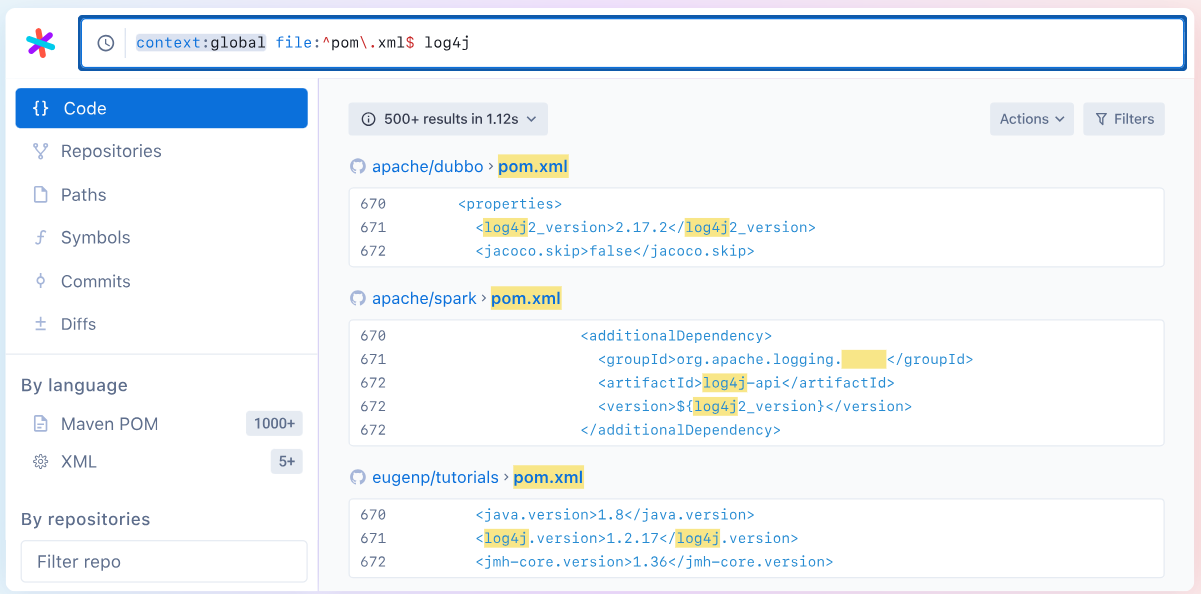The height and width of the screenshot is (594, 1201).
Task: Expand the '500+ results in 1.12s' dropdown
Action: (448, 118)
